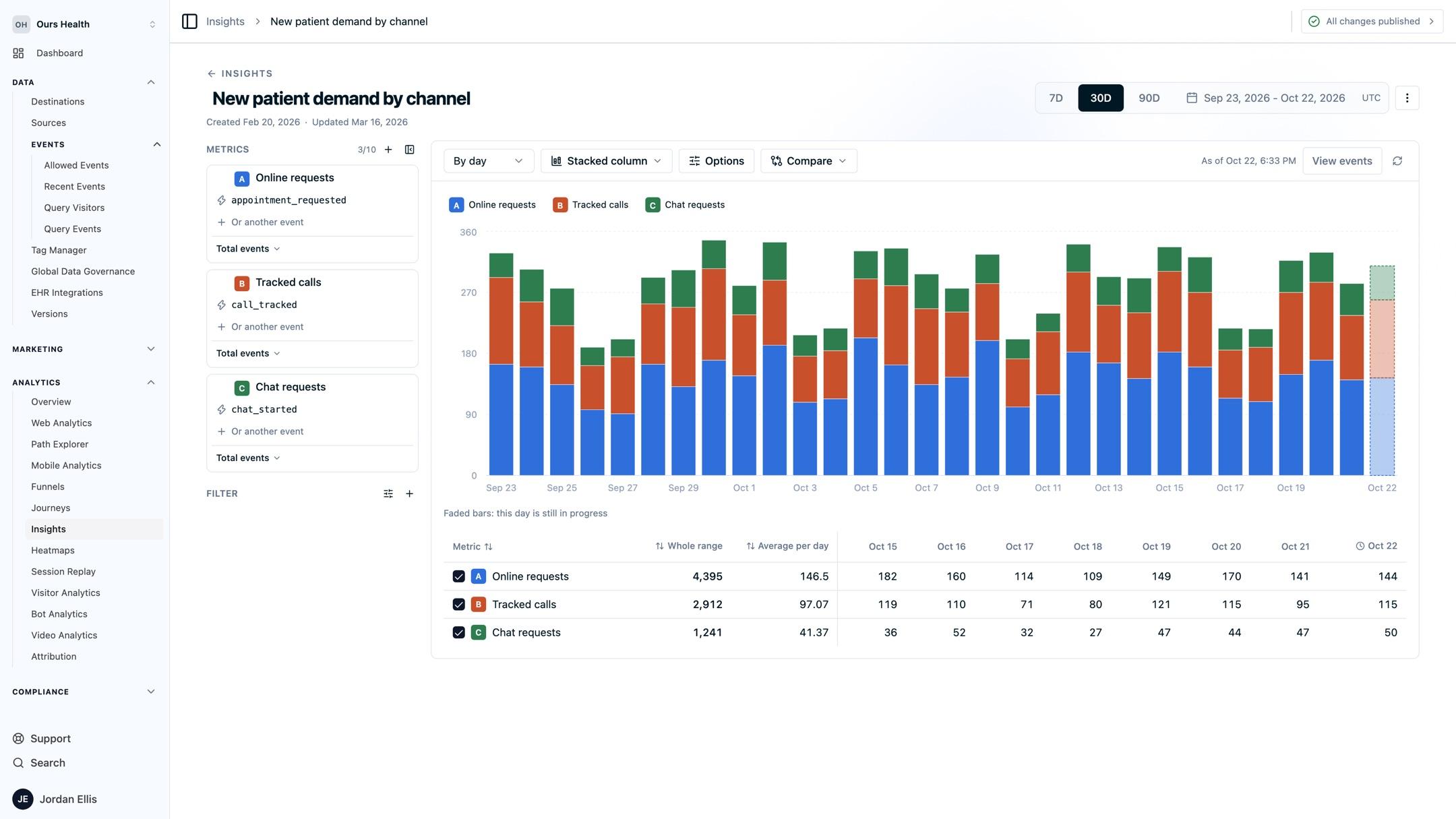Click the appointment_requested event bolt icon
This screenshot has height=819, width=1456.
pyautogui.click(x=221, y=200)
